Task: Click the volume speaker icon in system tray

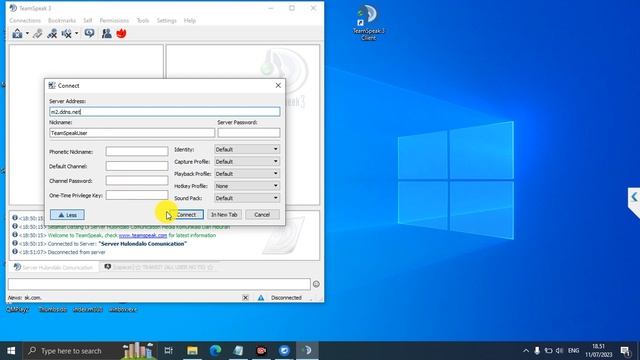Action: click(560, 351)
